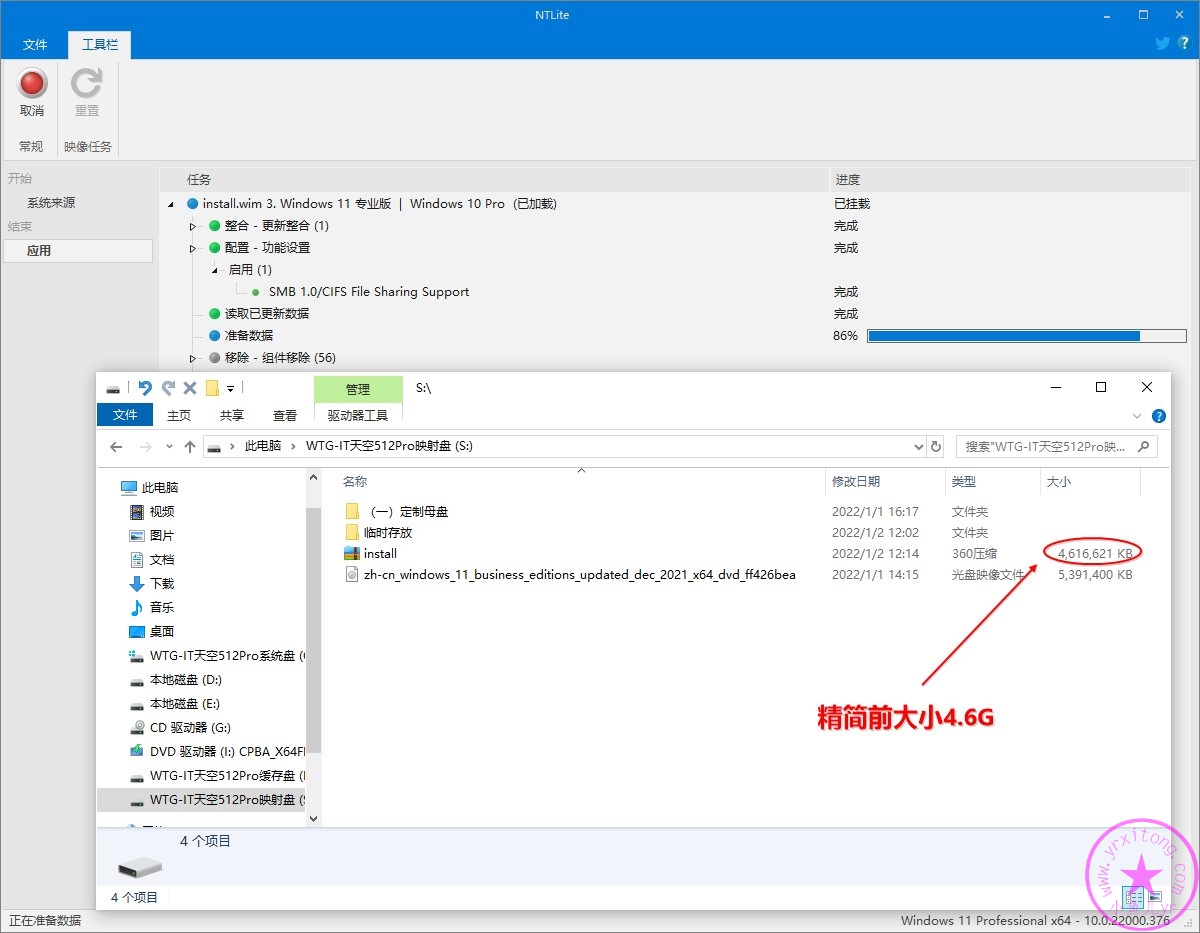Image resolution: width=1200 pixels, height=933 pixels.
Task: Go back with the Explorer back arrow
Action: click(117, 447)
